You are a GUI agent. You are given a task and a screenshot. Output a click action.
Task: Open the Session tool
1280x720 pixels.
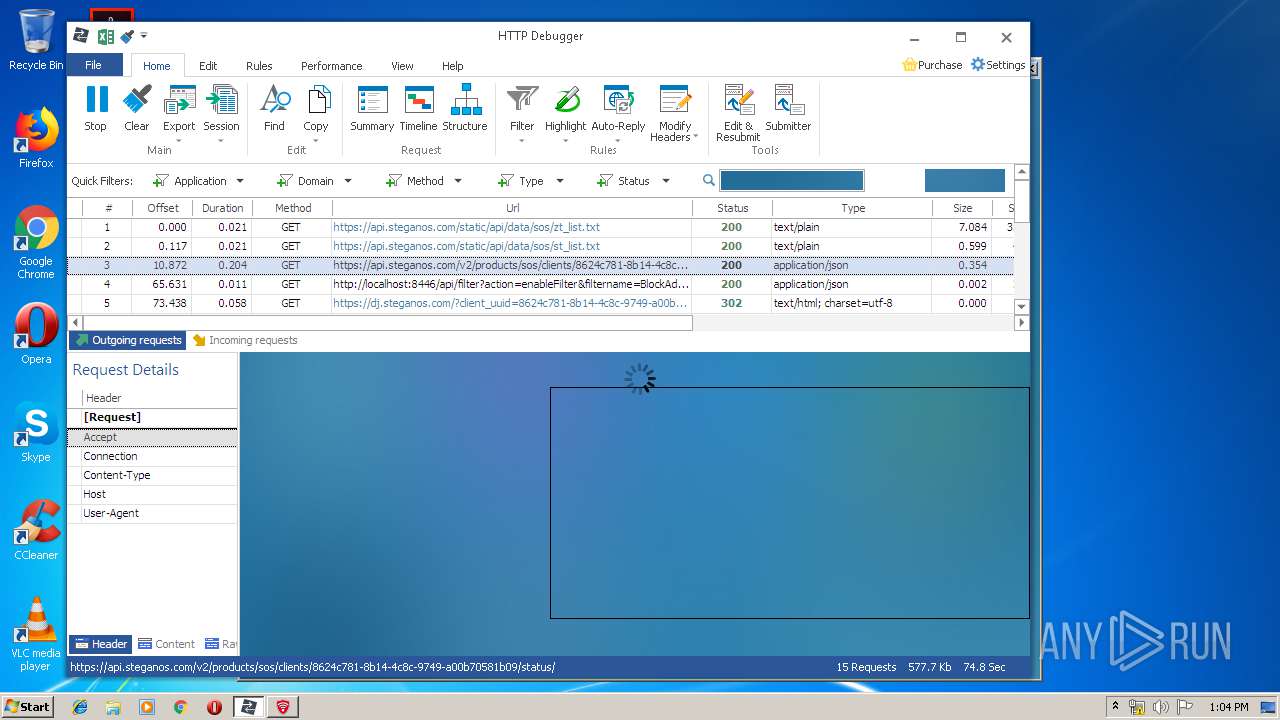pyautogui.click(x=221, y=115)
